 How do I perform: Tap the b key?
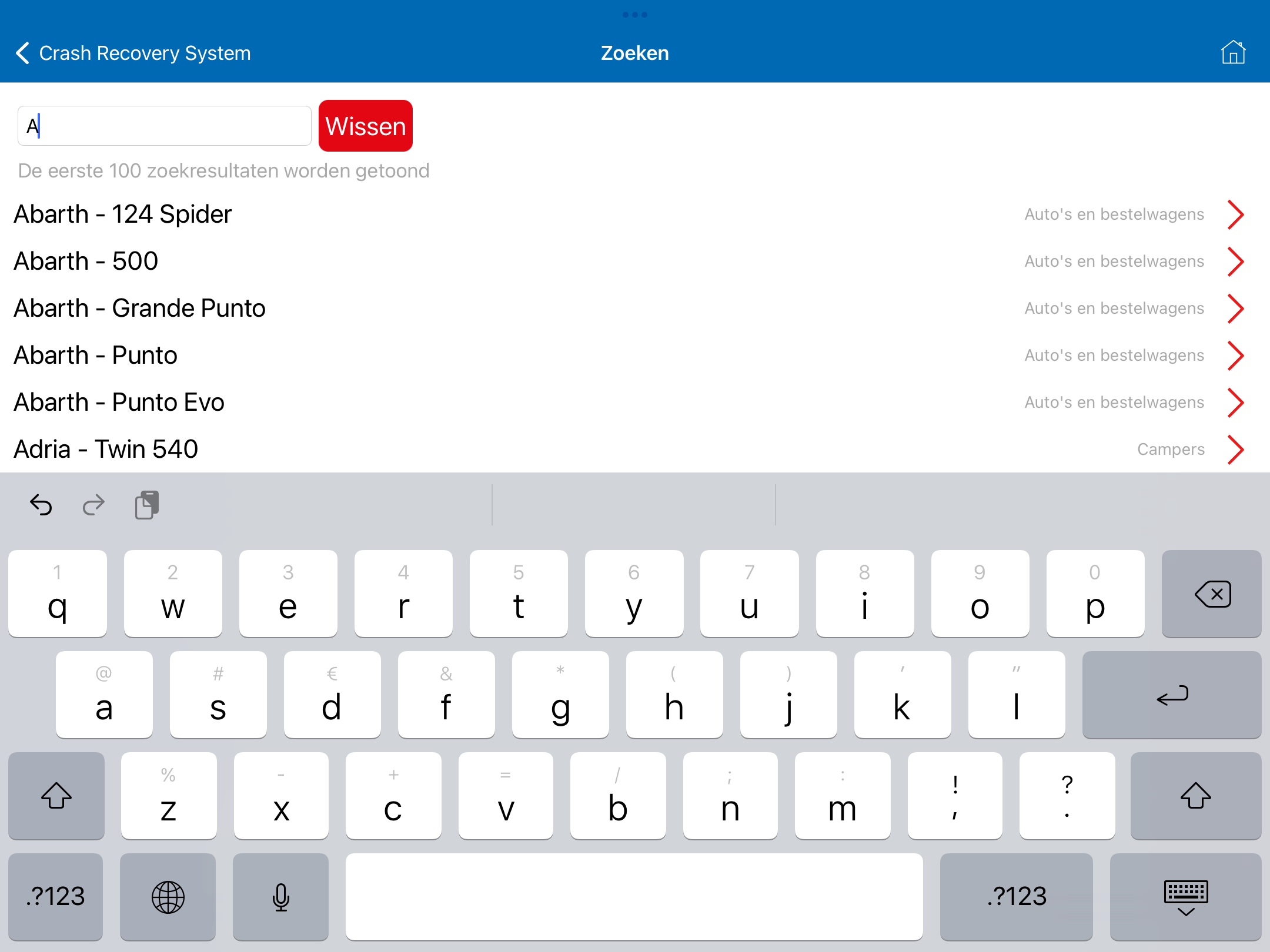click(618, 796)
